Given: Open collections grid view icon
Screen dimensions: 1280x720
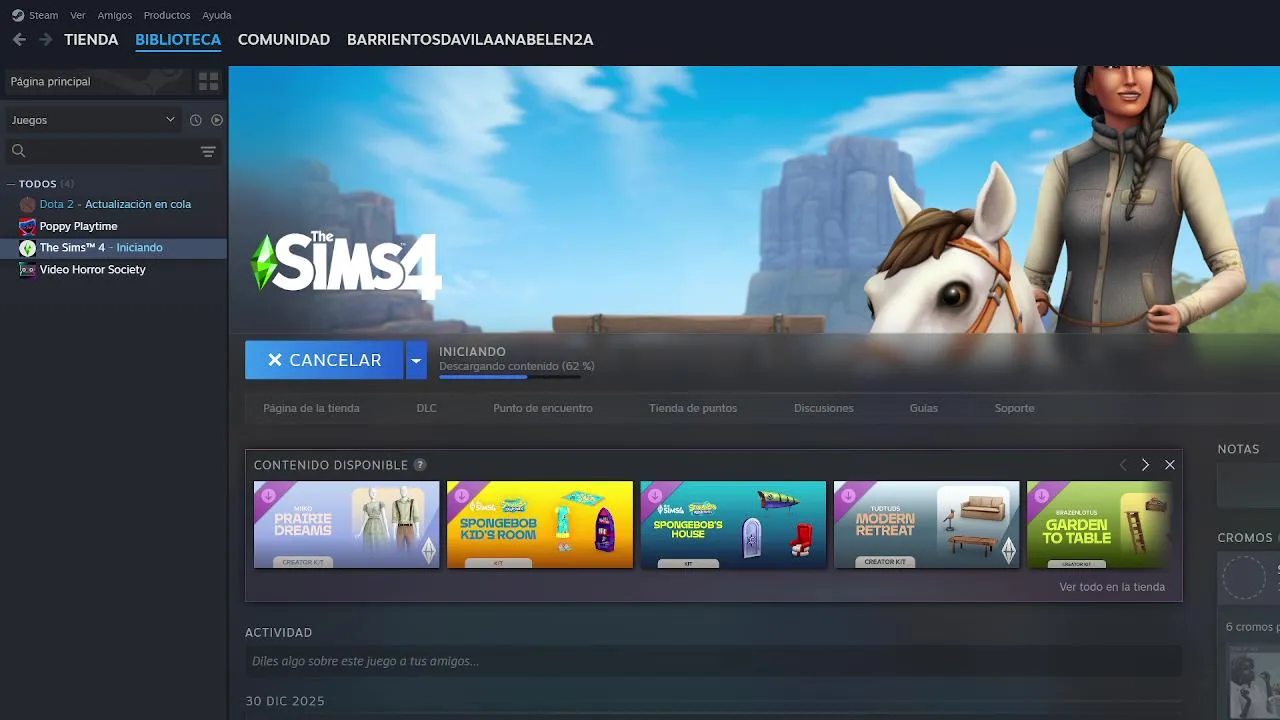Looking at the screenshot, I should pos(208,82).
